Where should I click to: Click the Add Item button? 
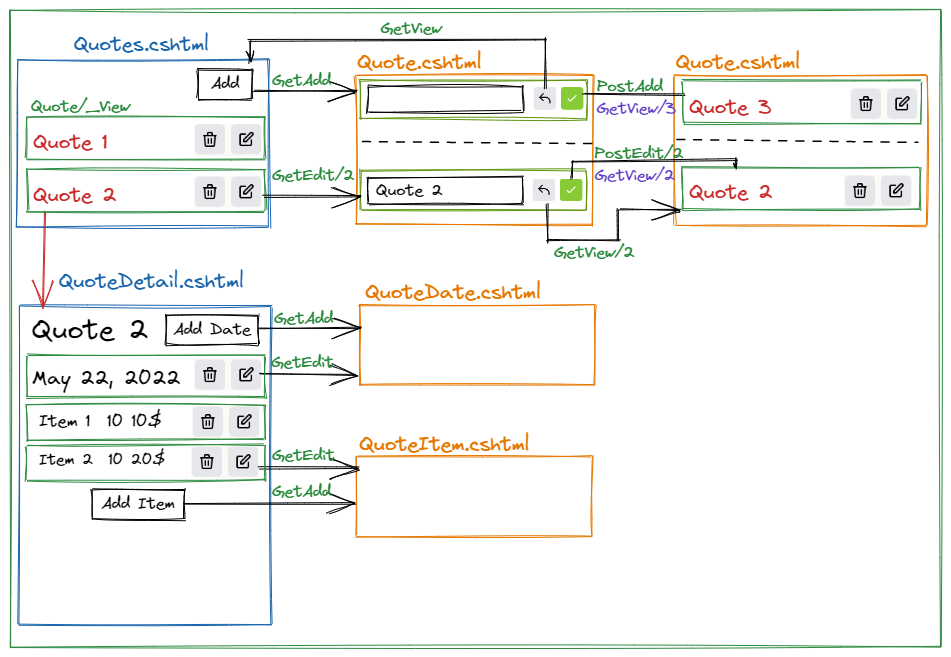pyautogui.click(x=138, y=504)
